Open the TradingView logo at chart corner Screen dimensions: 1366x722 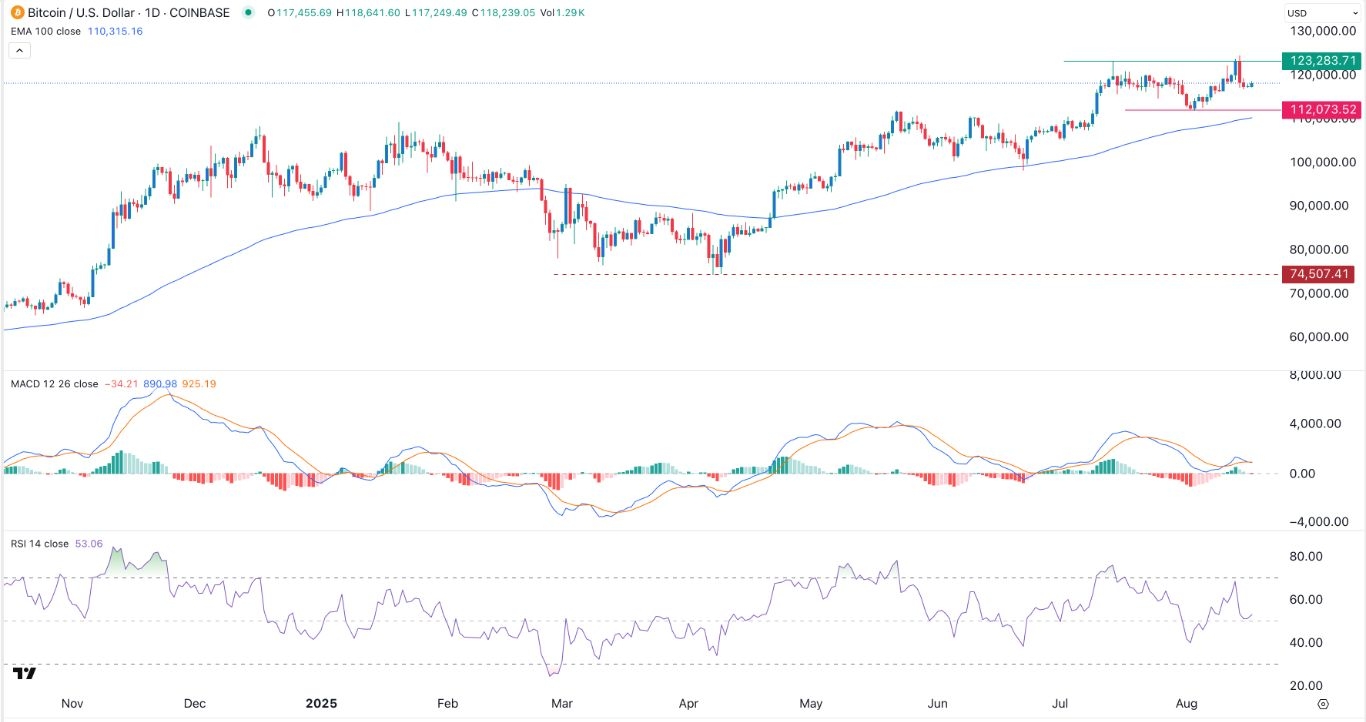tap(25, 674)
